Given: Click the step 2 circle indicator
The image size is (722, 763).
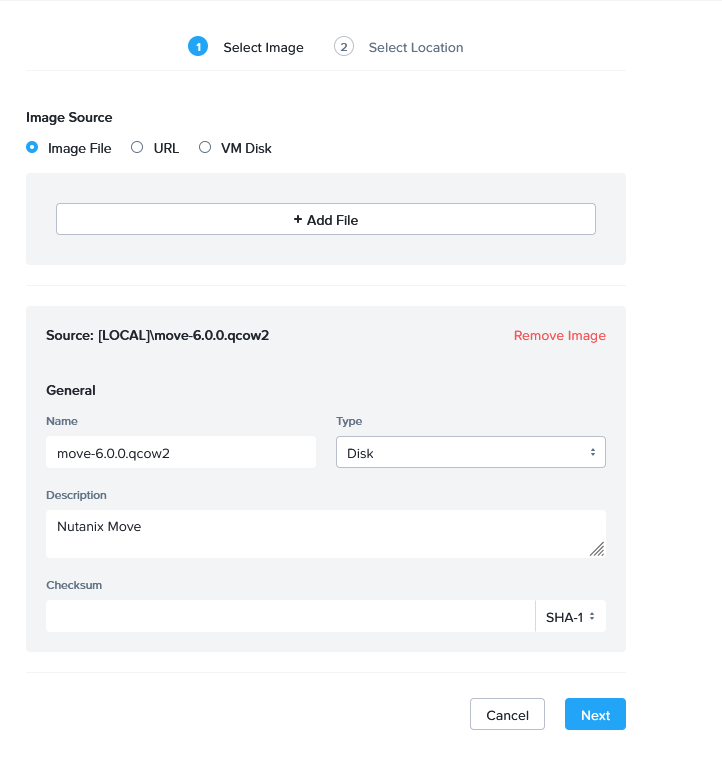Looking at the screenshot, I should [x=344, y=47].
